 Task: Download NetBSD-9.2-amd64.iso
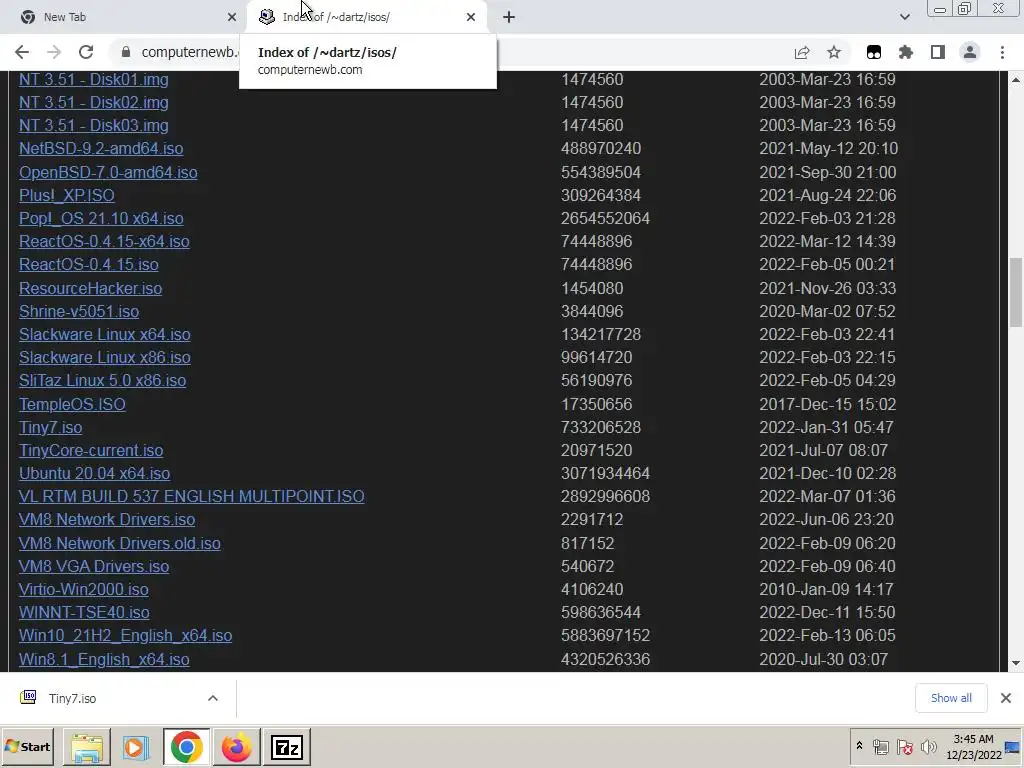(x=101, y=149)
